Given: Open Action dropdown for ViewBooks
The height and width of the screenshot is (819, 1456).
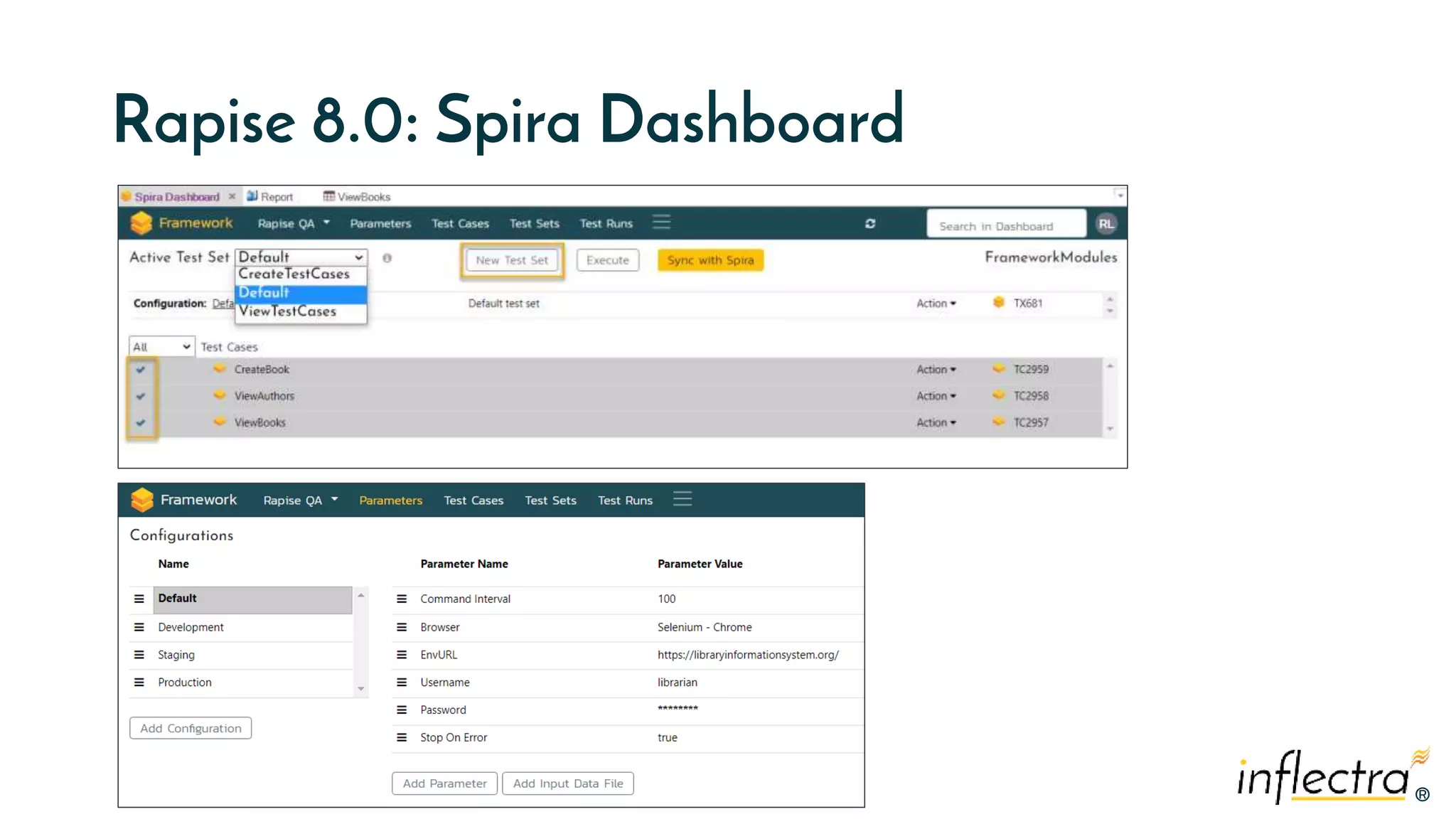Looking at the screenshot, I should pyautogui.click(x=936, y=422).
